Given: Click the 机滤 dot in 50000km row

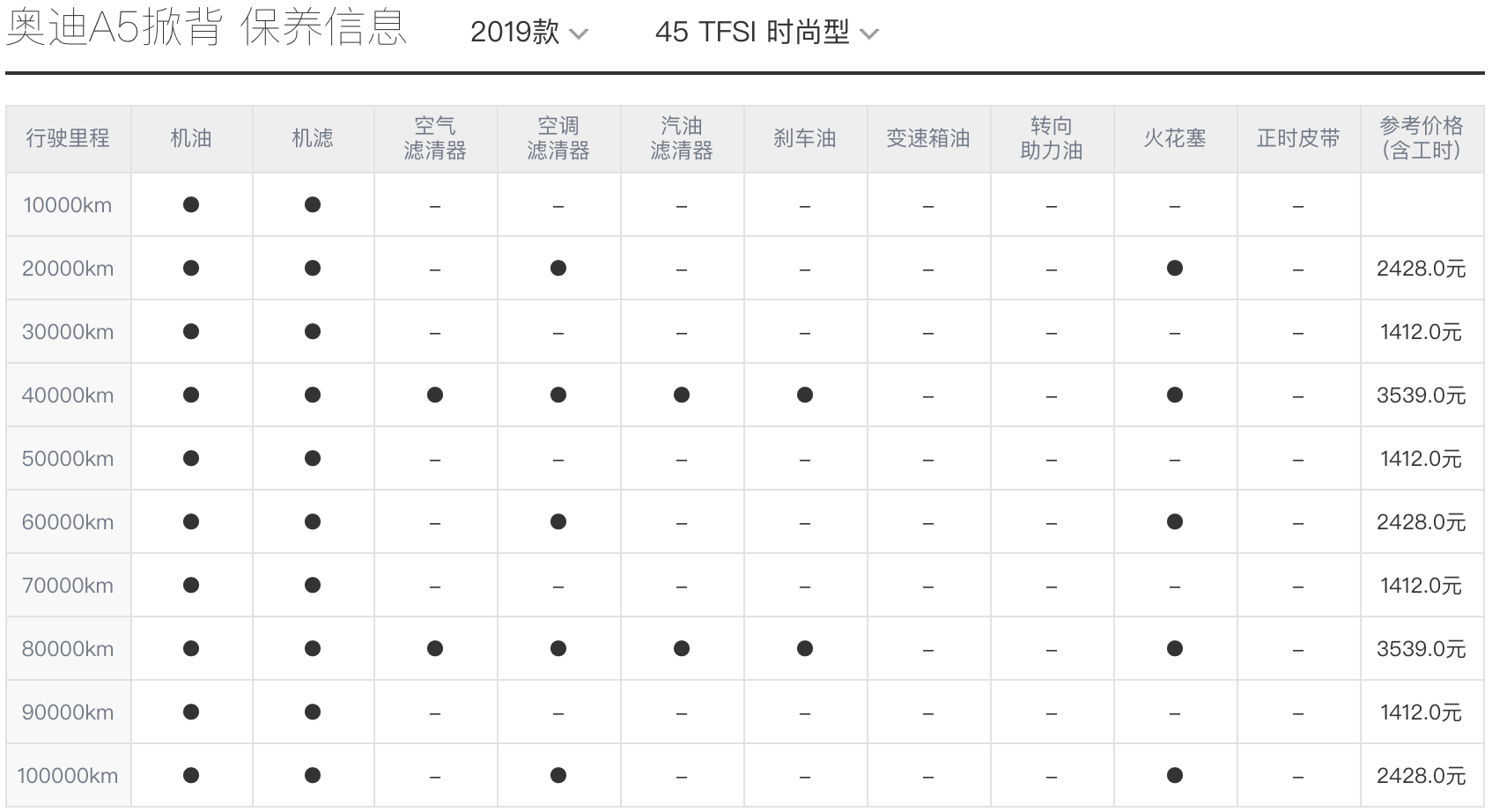Looking at the screenshot, I should pos(313,459).
